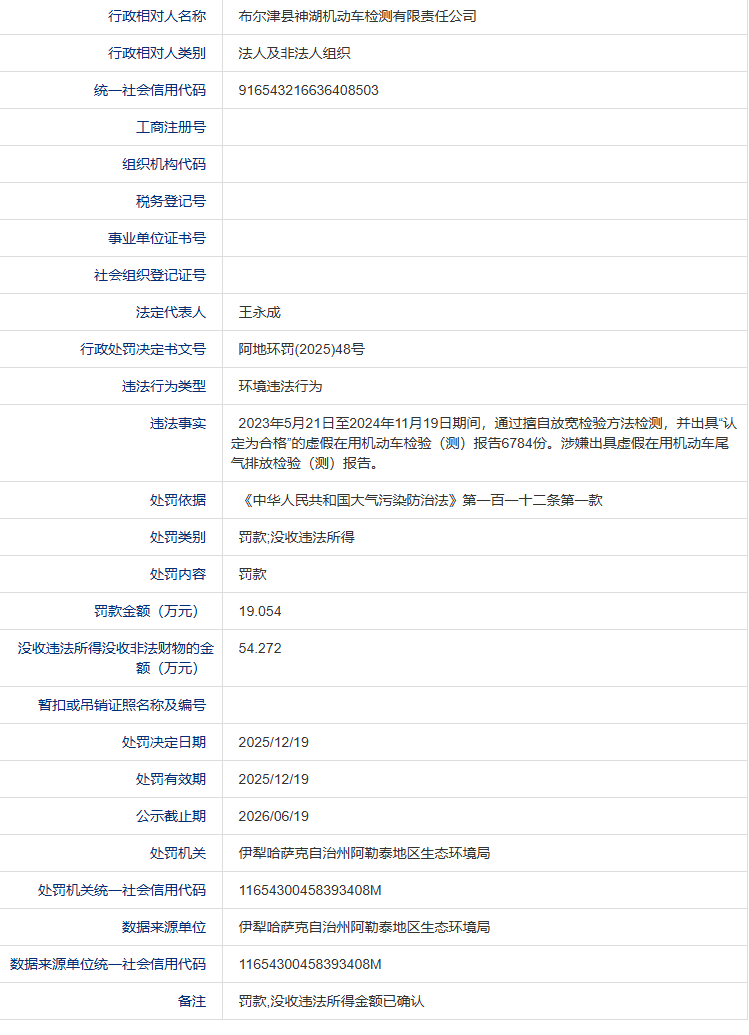Viewport: 749px width, 1035px height.
Task: Click the date next to 处罚决定日期
Action: tap(273, 742)
